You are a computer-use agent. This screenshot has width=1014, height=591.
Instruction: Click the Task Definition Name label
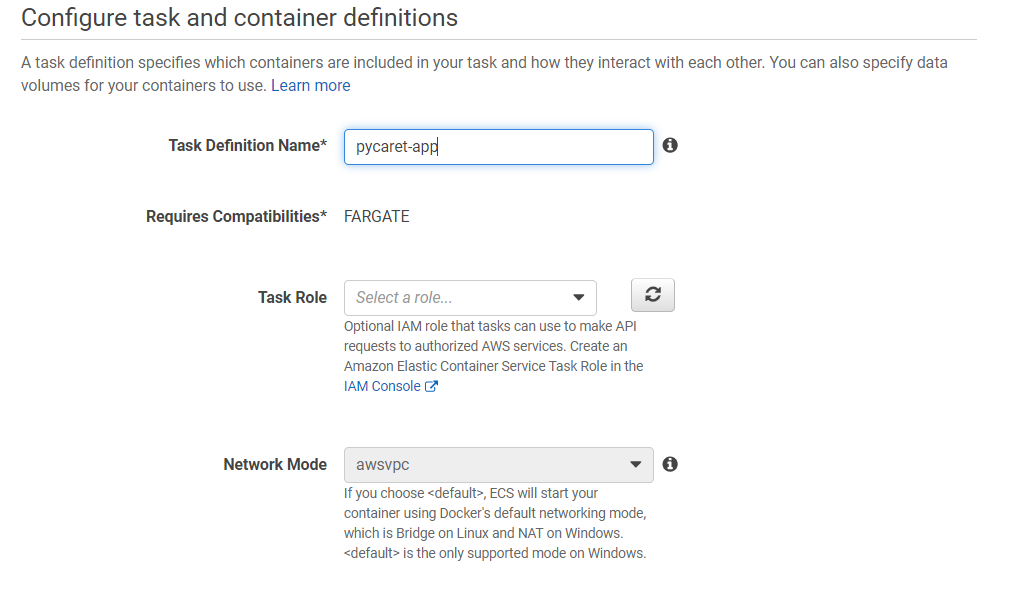(247, 146)
